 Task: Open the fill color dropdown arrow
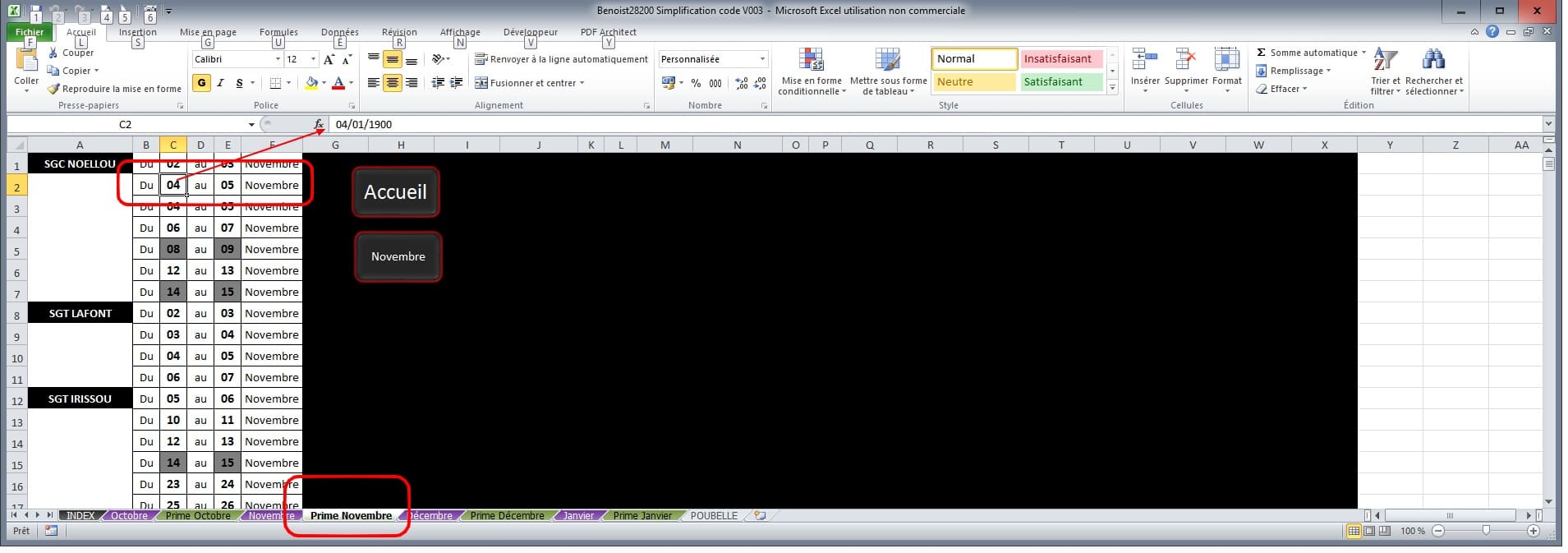click(324, 83)
